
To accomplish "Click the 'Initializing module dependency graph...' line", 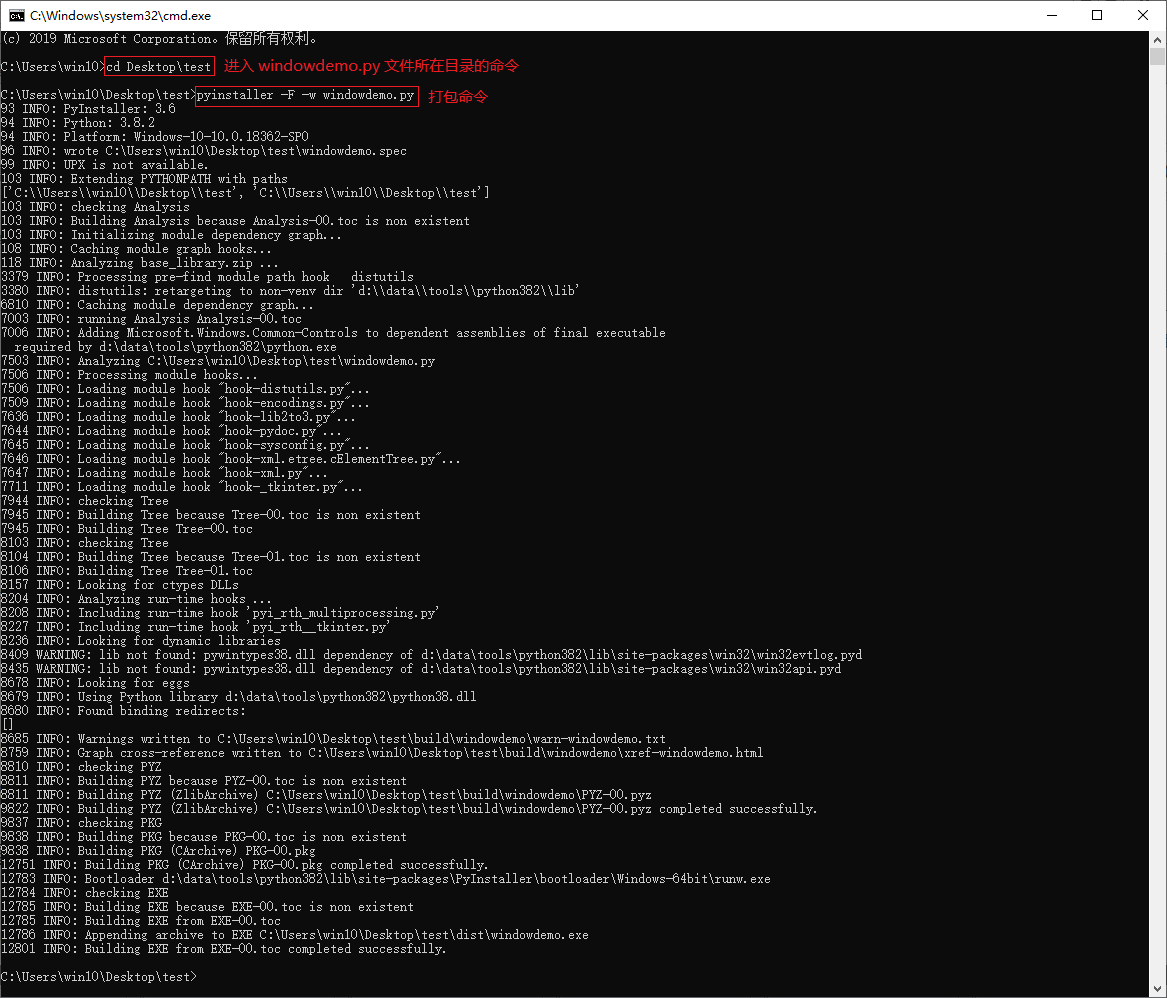I will click(171, 235).
